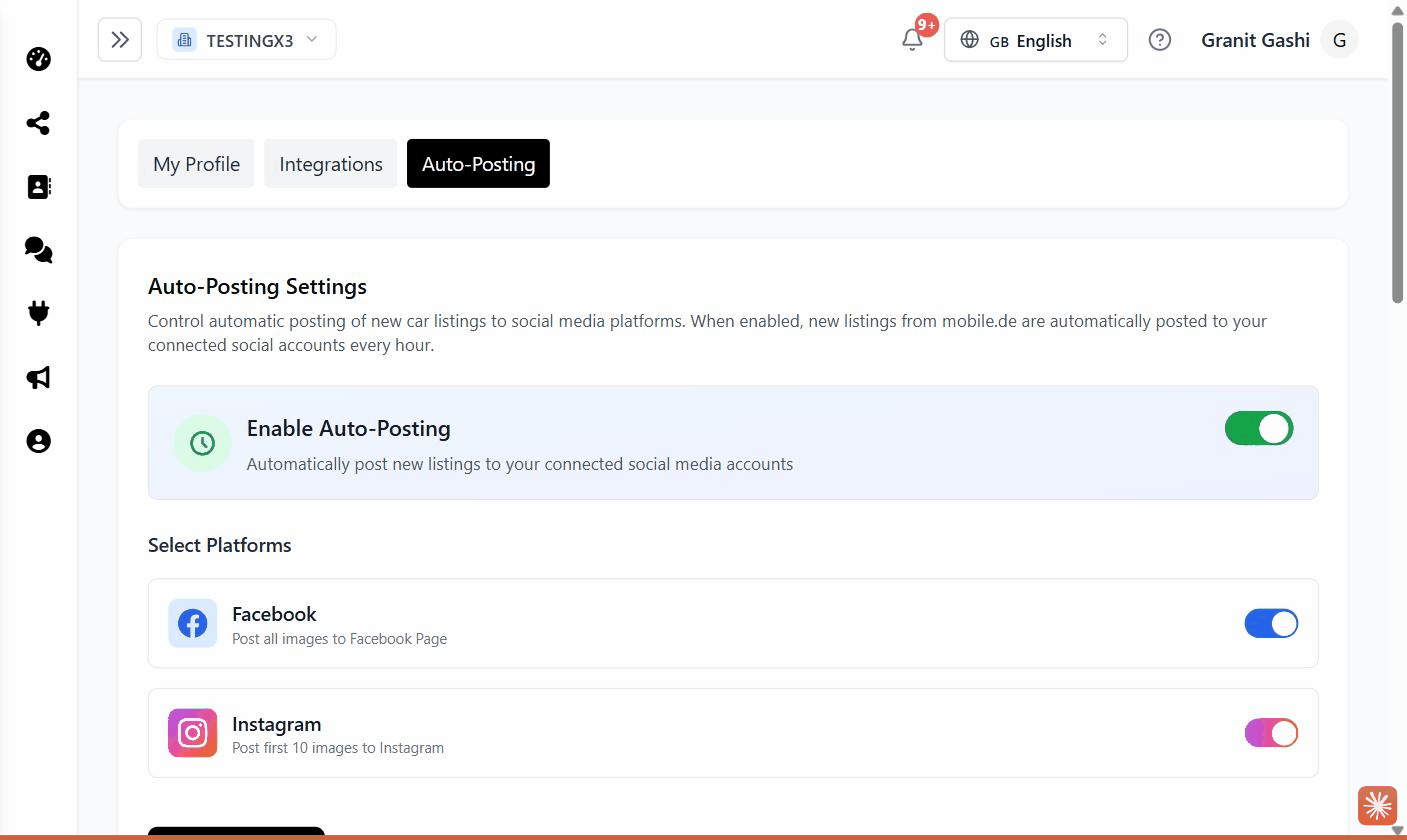The width and height of the screenshot is (1407, 840).
Task: Open the plug integrations sidebar icon
Action: (38, 314)
